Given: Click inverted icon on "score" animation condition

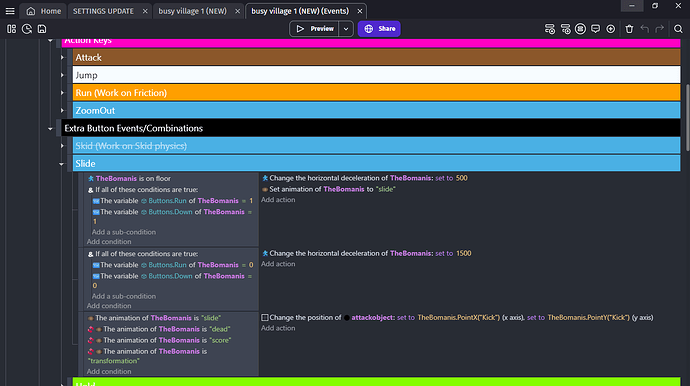Looking at the screenshot, I should click(91, 340).
